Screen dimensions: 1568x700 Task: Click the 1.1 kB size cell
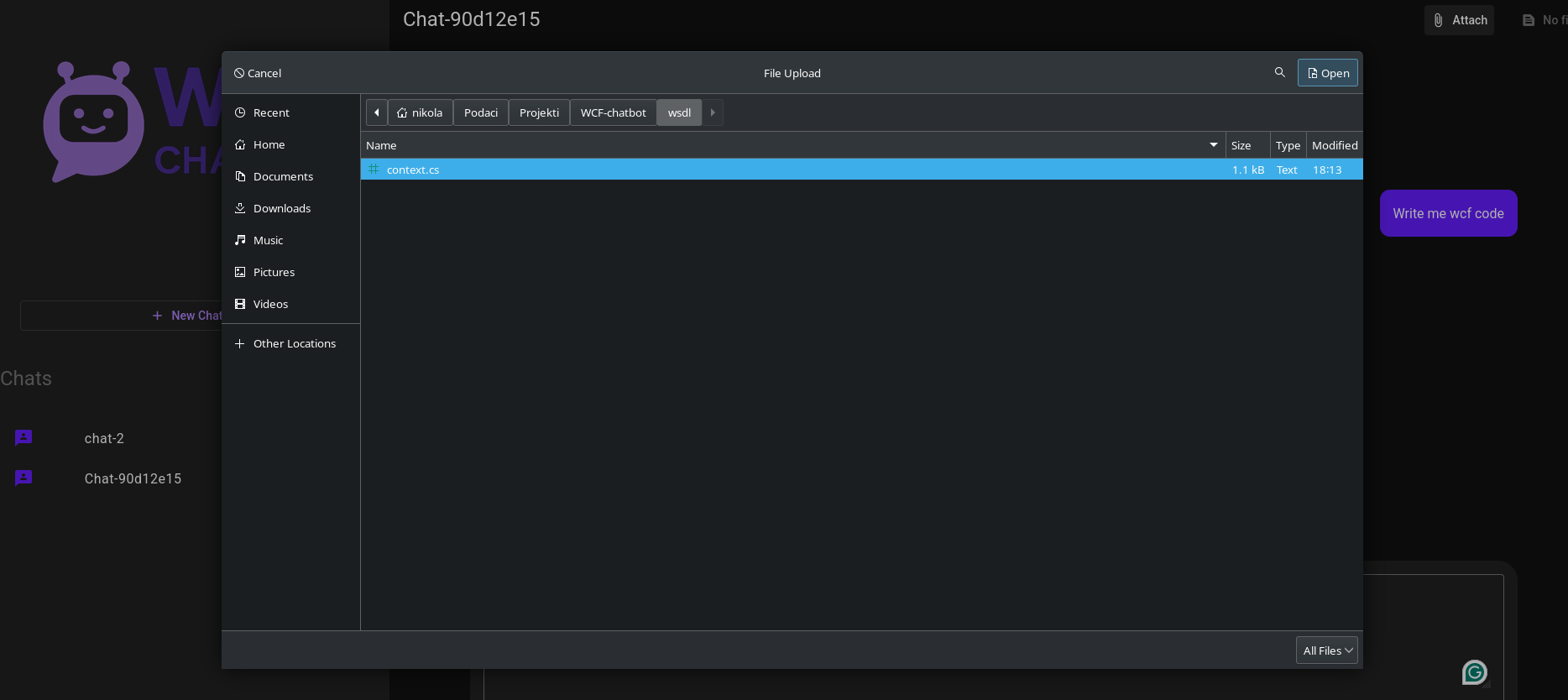click(x=1248, y=170)
